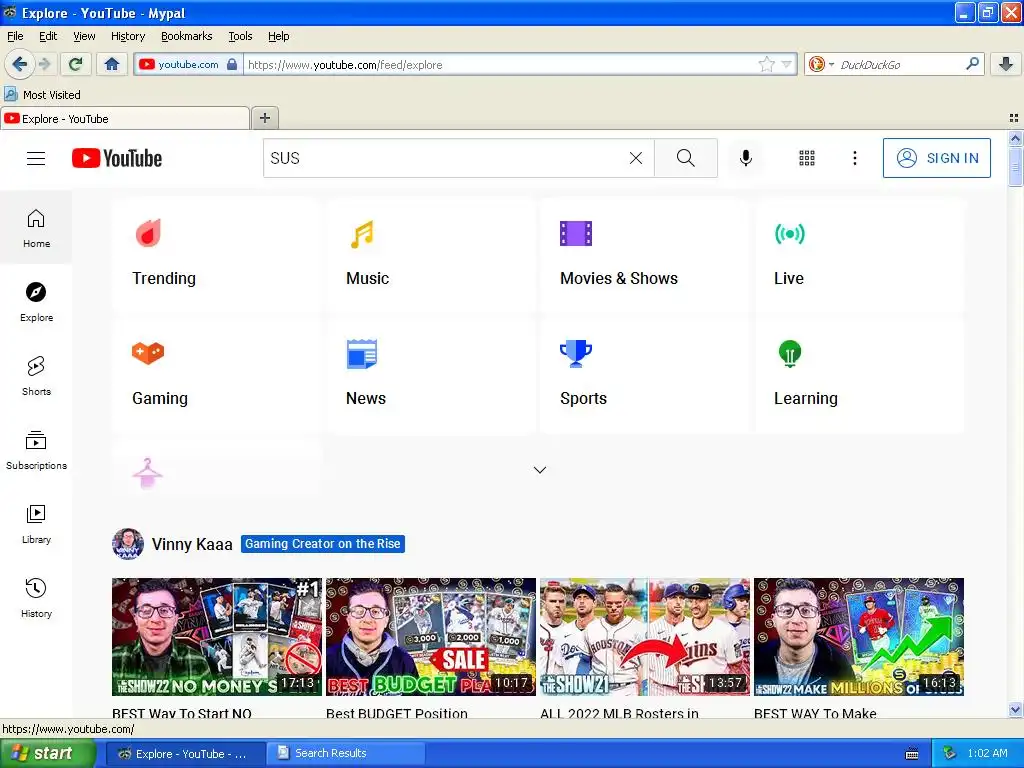Open the Most Visited bookmarks folder
Screen dimensions: 1024x768
(42, 95)
